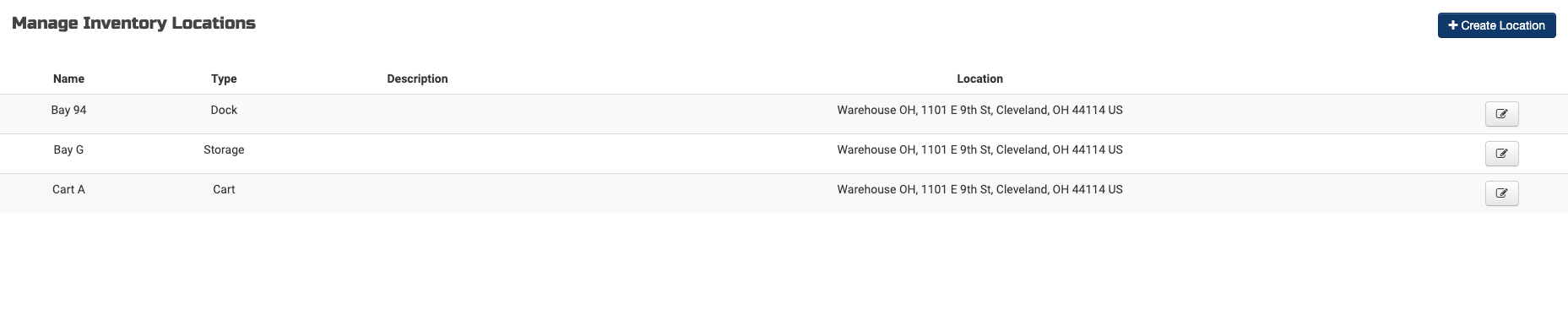Select the Cart A name cell

pyautogui.click(x=68, y=189)
